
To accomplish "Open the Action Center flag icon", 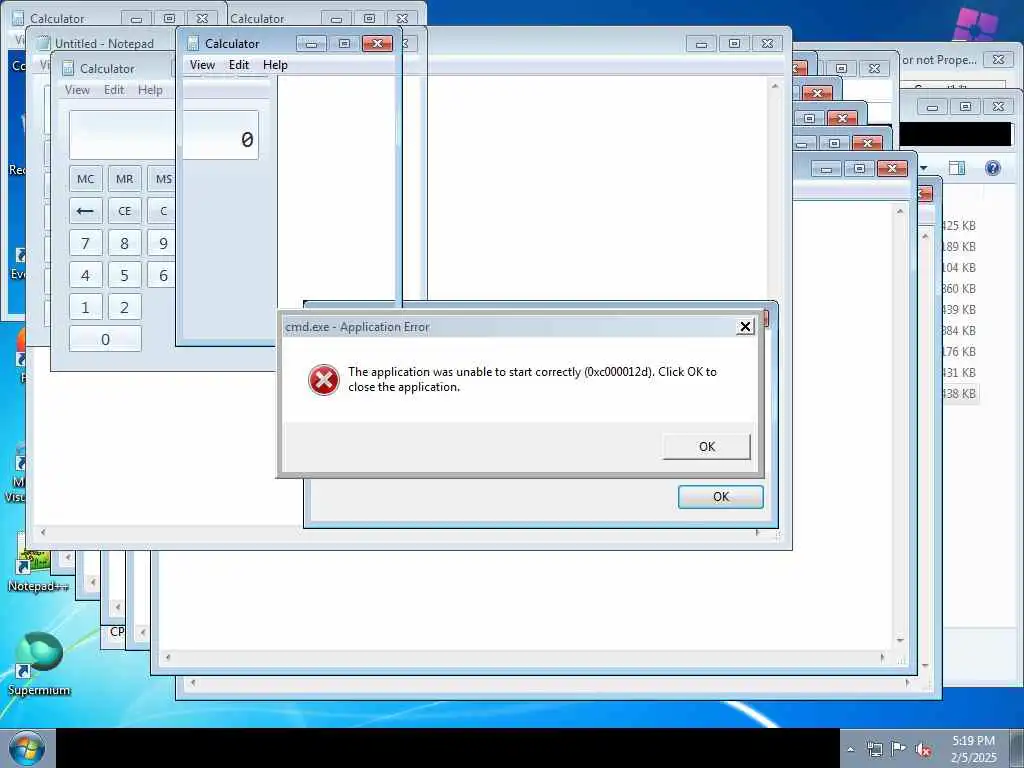I will pyautogui.click(x=899, y=748).
